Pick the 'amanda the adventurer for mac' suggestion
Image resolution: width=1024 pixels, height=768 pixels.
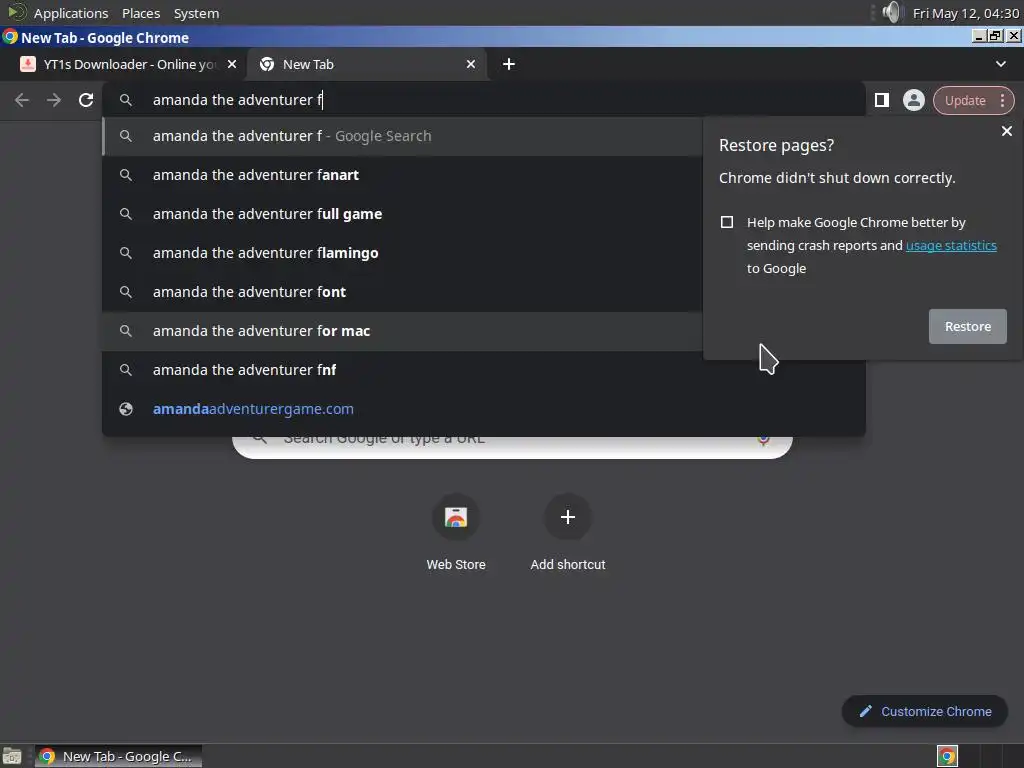click(x=402, y=331)
